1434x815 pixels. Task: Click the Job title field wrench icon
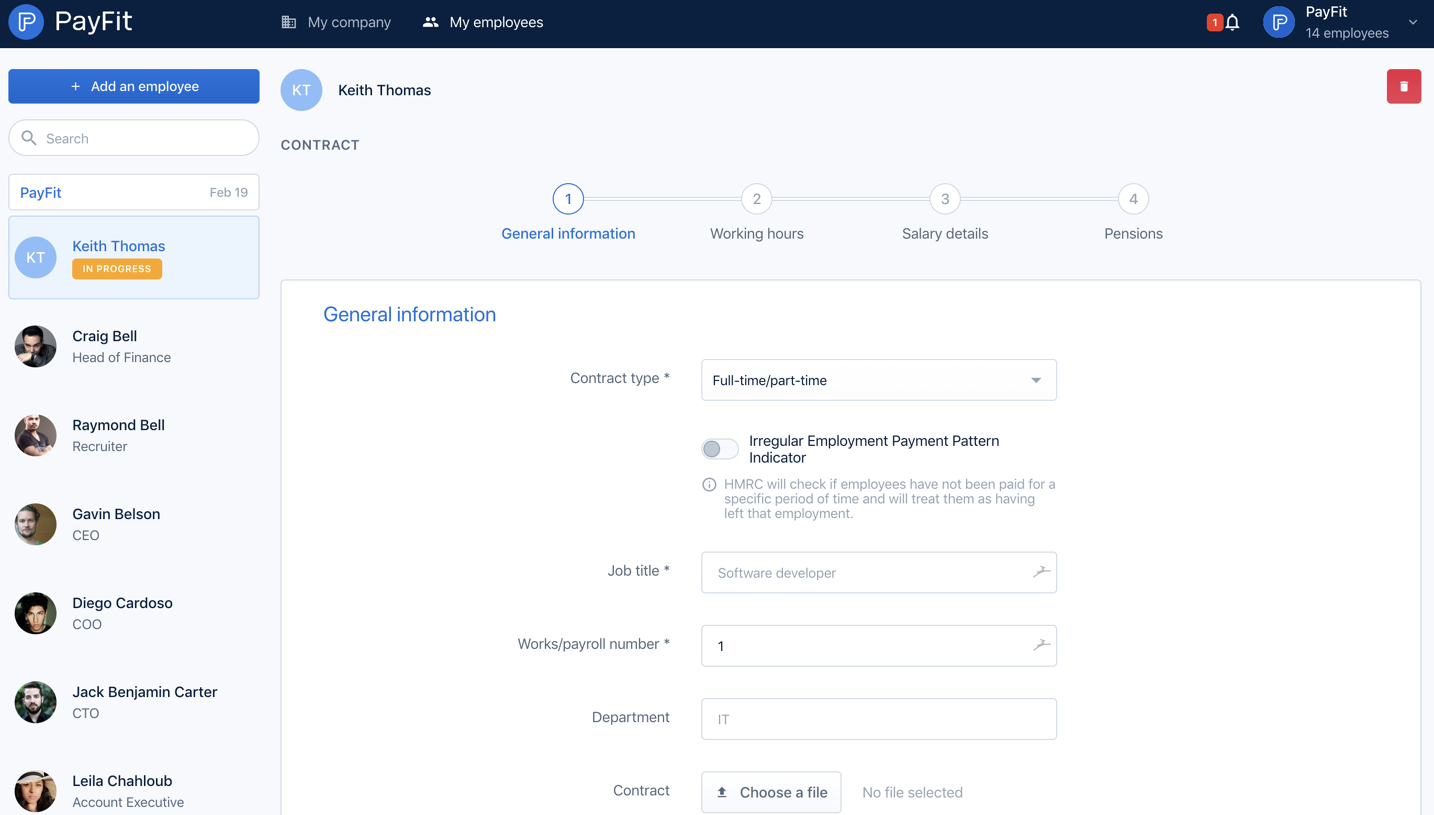(1041, 572)
